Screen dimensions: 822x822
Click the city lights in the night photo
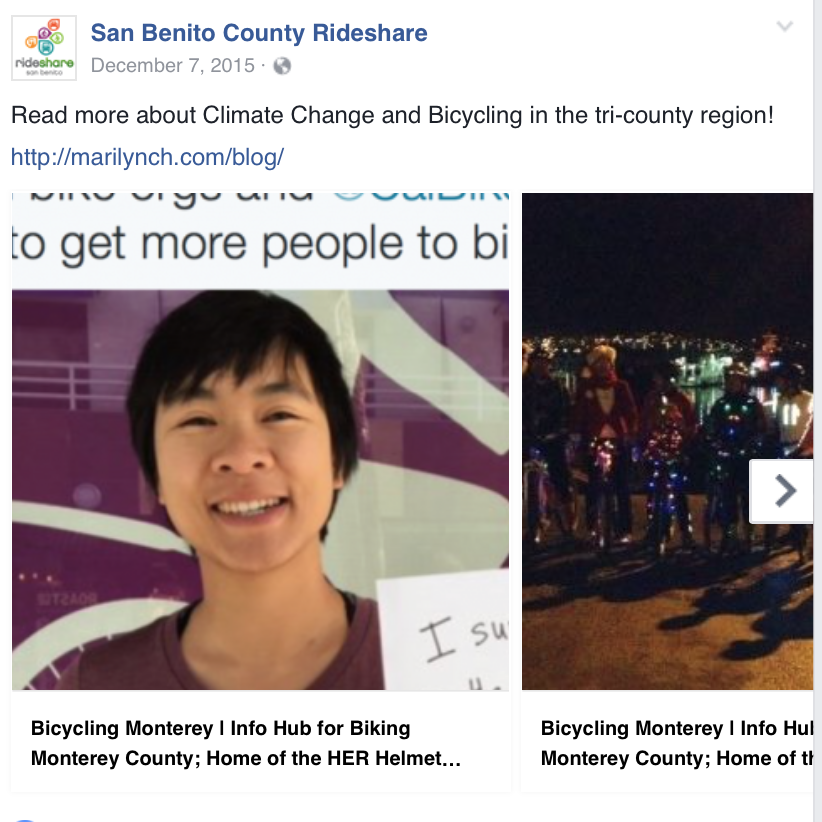coord(667,352)
